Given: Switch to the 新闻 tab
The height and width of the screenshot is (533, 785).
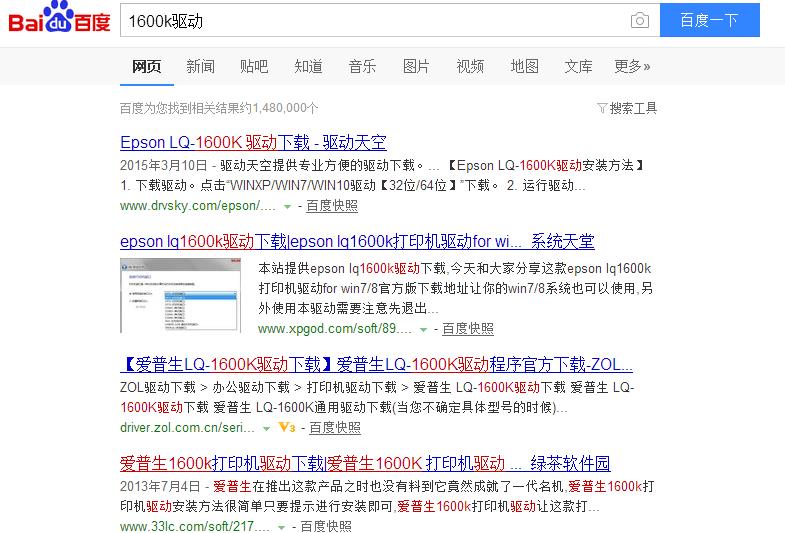Looking at the screenshot, I should [x=200, y=66].
